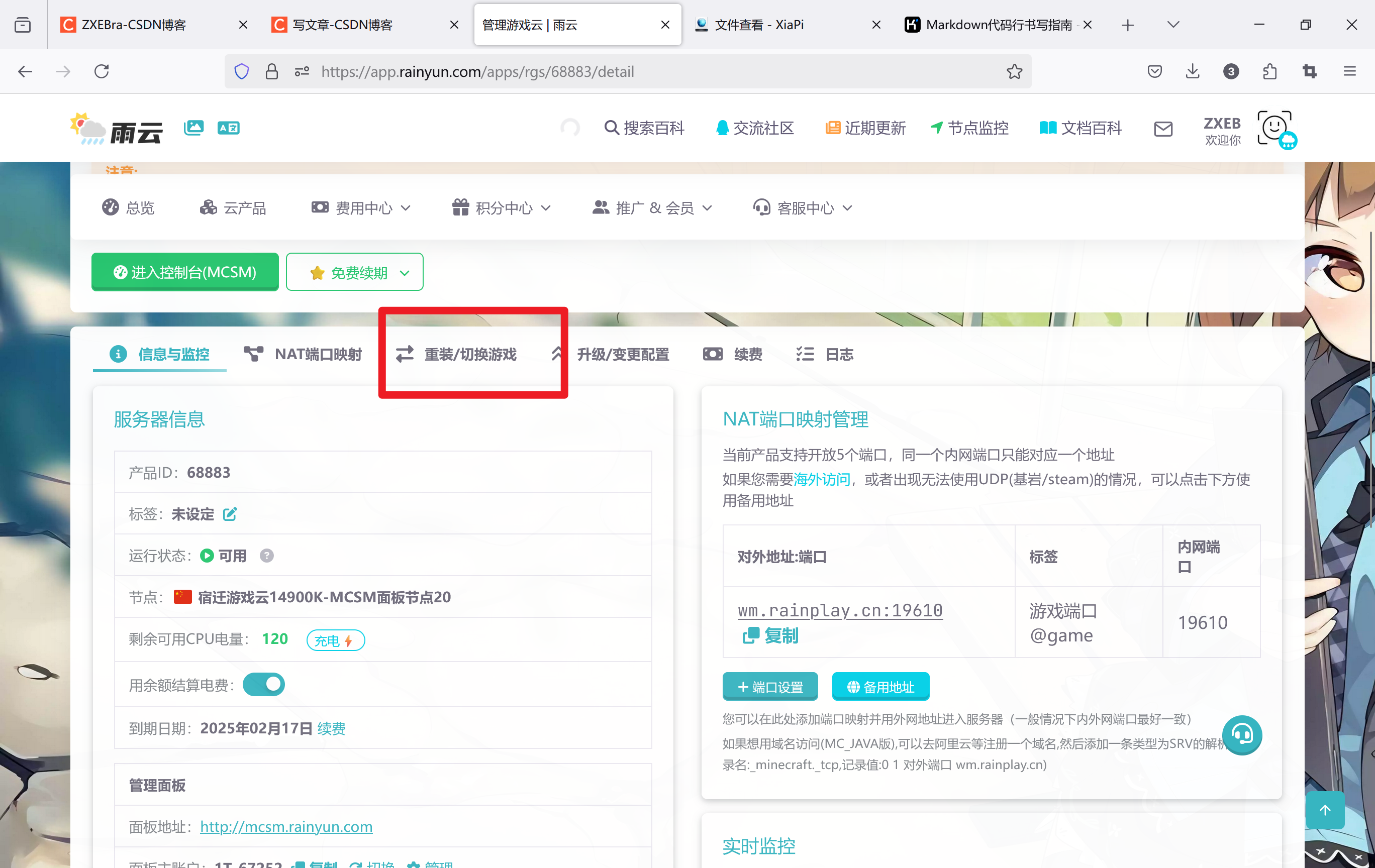
Task: Click the 续费 link next to 到期日期
Action: point(332,728)
